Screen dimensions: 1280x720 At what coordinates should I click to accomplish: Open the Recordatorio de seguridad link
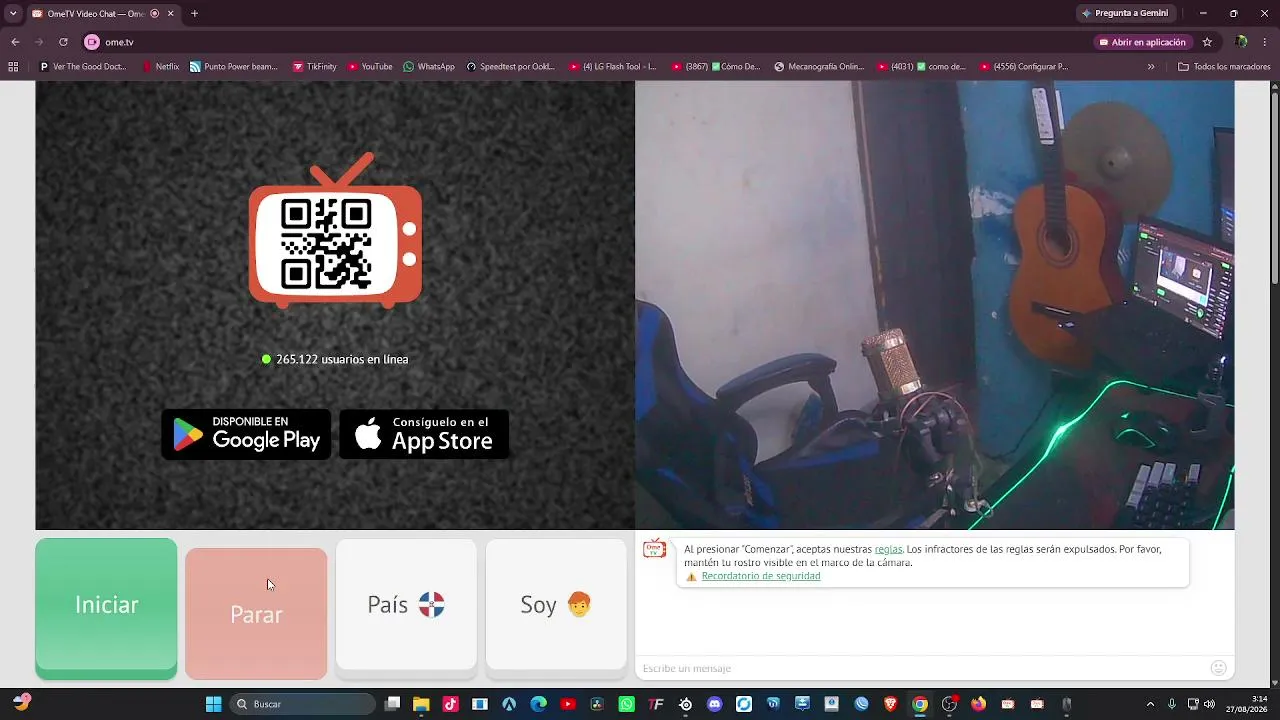pos(761,576)
